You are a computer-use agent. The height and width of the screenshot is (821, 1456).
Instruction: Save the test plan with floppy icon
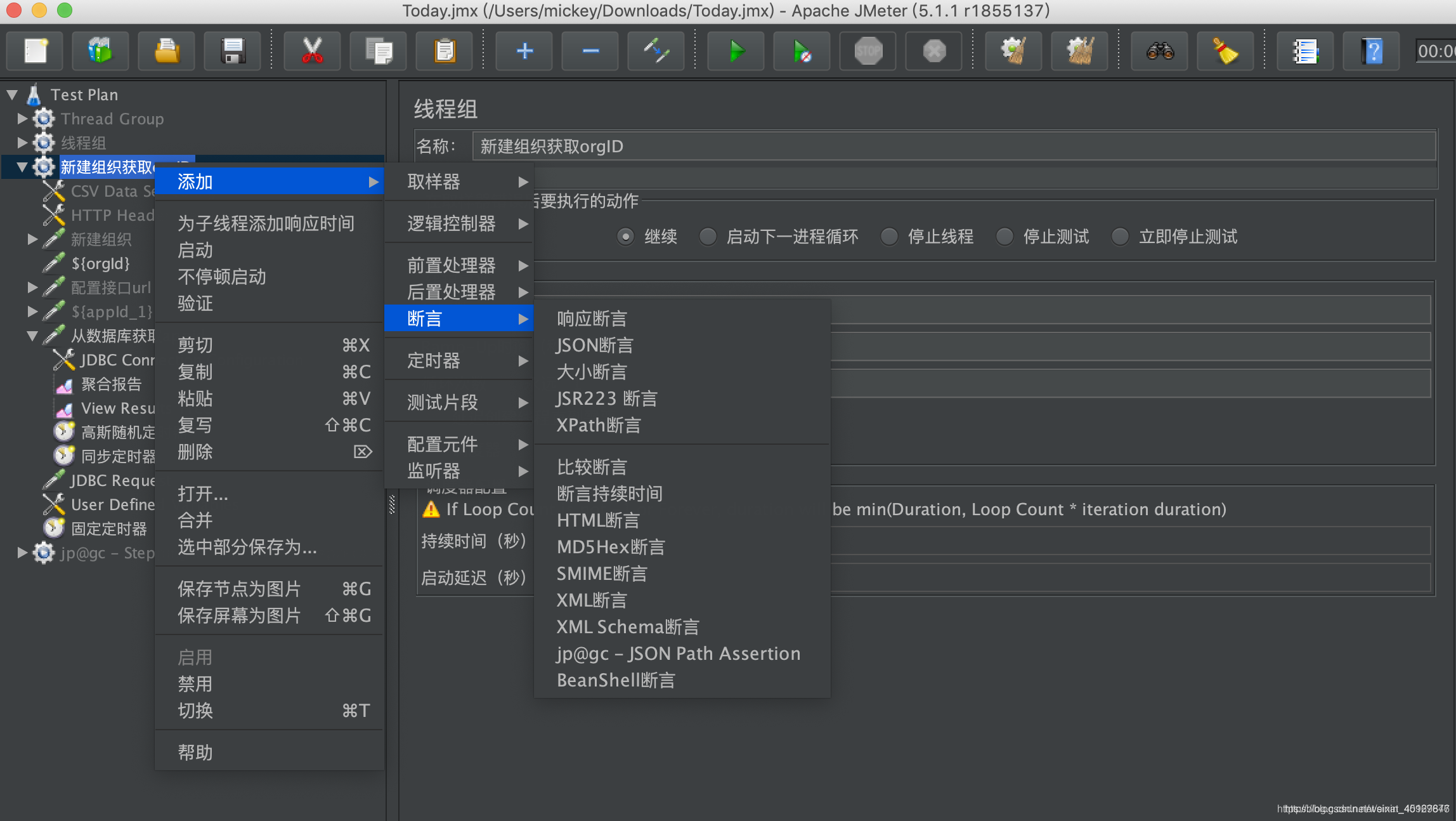point(232,51)
